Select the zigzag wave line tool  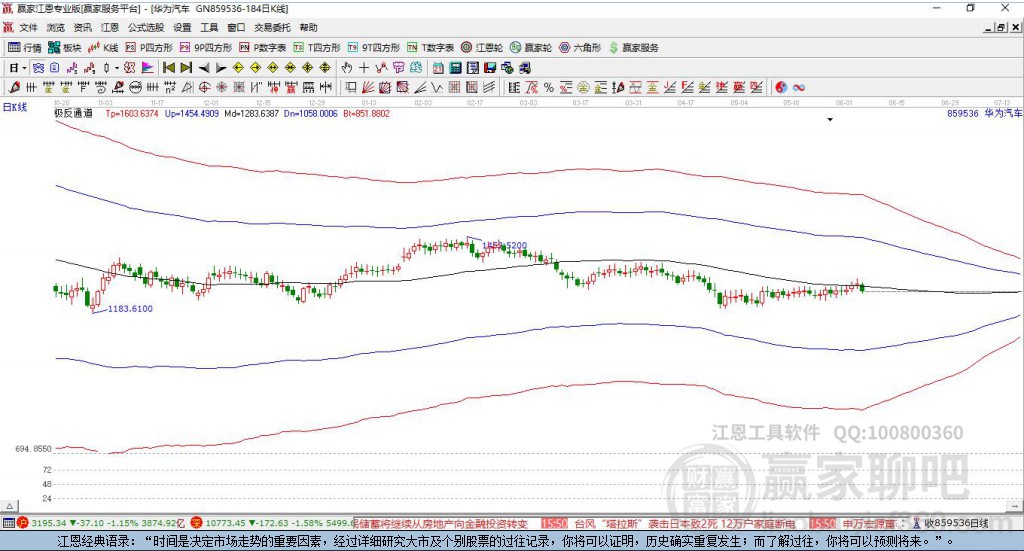(437, 87)
